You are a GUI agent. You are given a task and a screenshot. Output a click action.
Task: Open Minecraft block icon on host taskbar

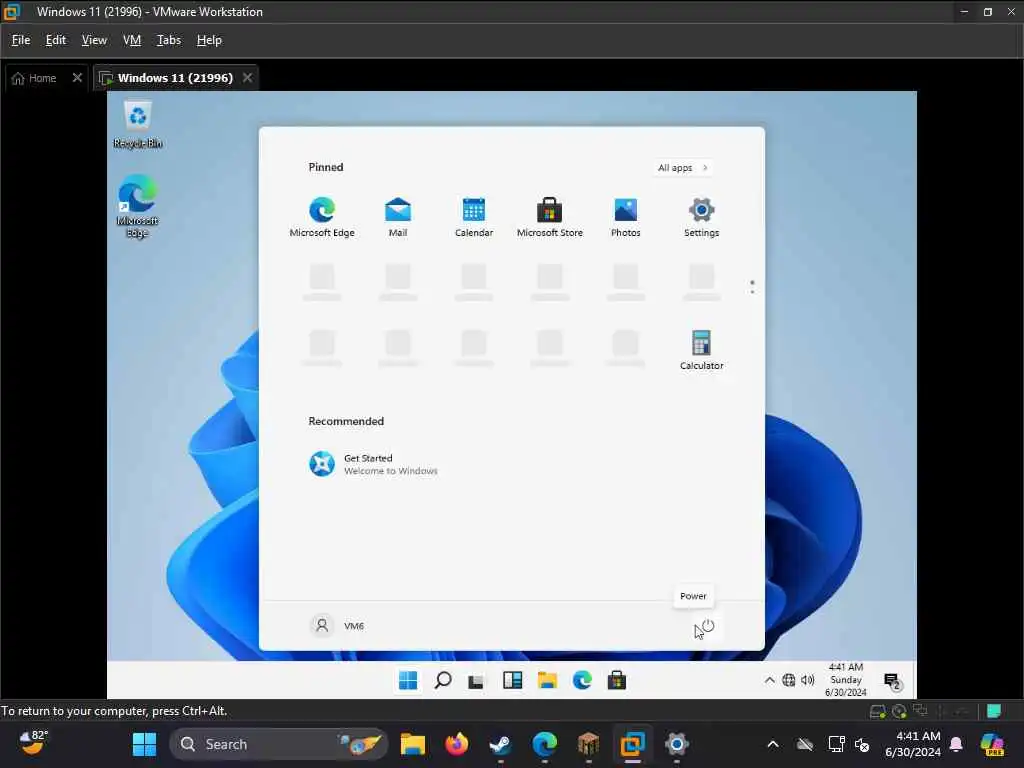[588, 744]
